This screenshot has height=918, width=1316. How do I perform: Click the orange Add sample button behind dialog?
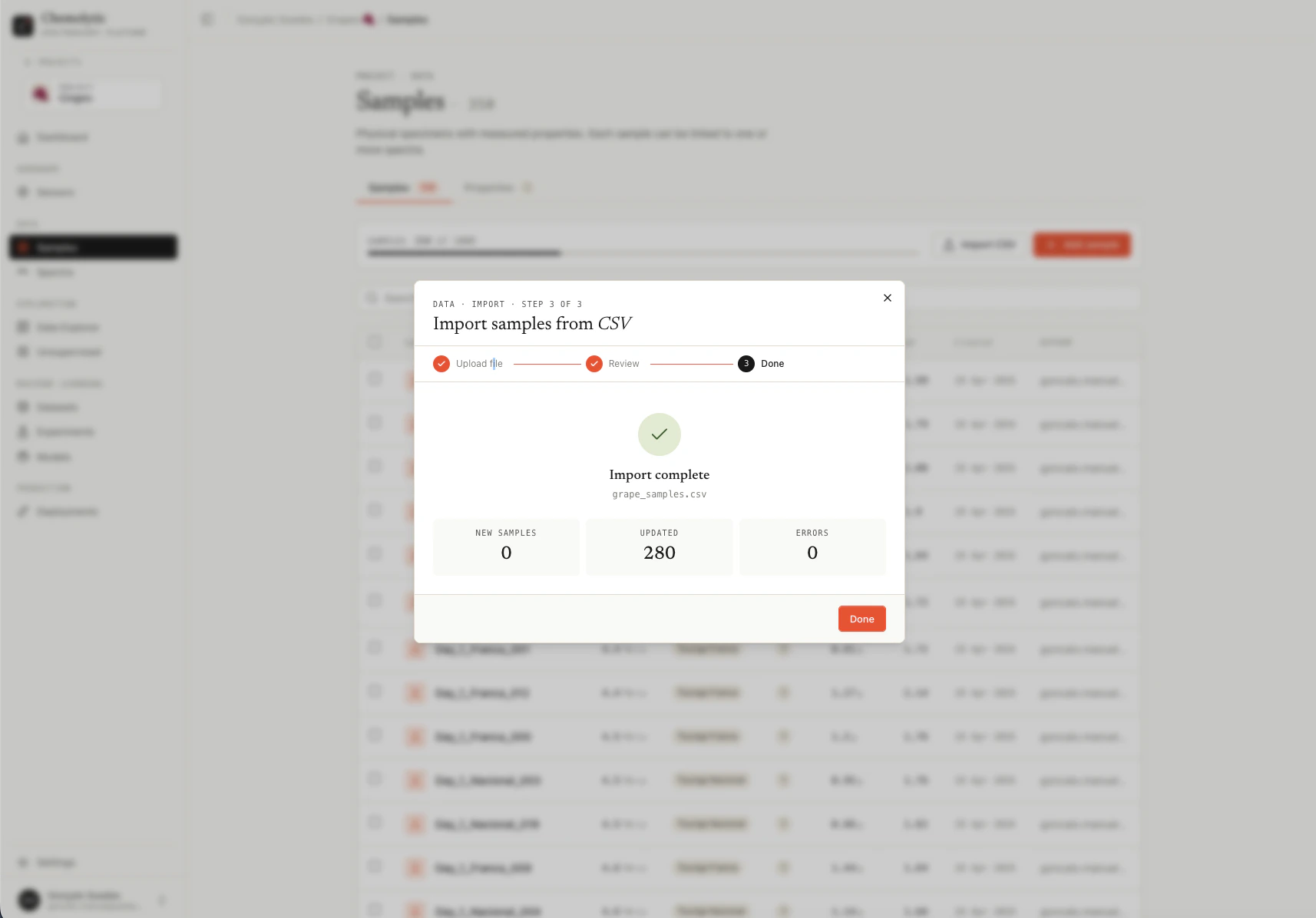1082,245
